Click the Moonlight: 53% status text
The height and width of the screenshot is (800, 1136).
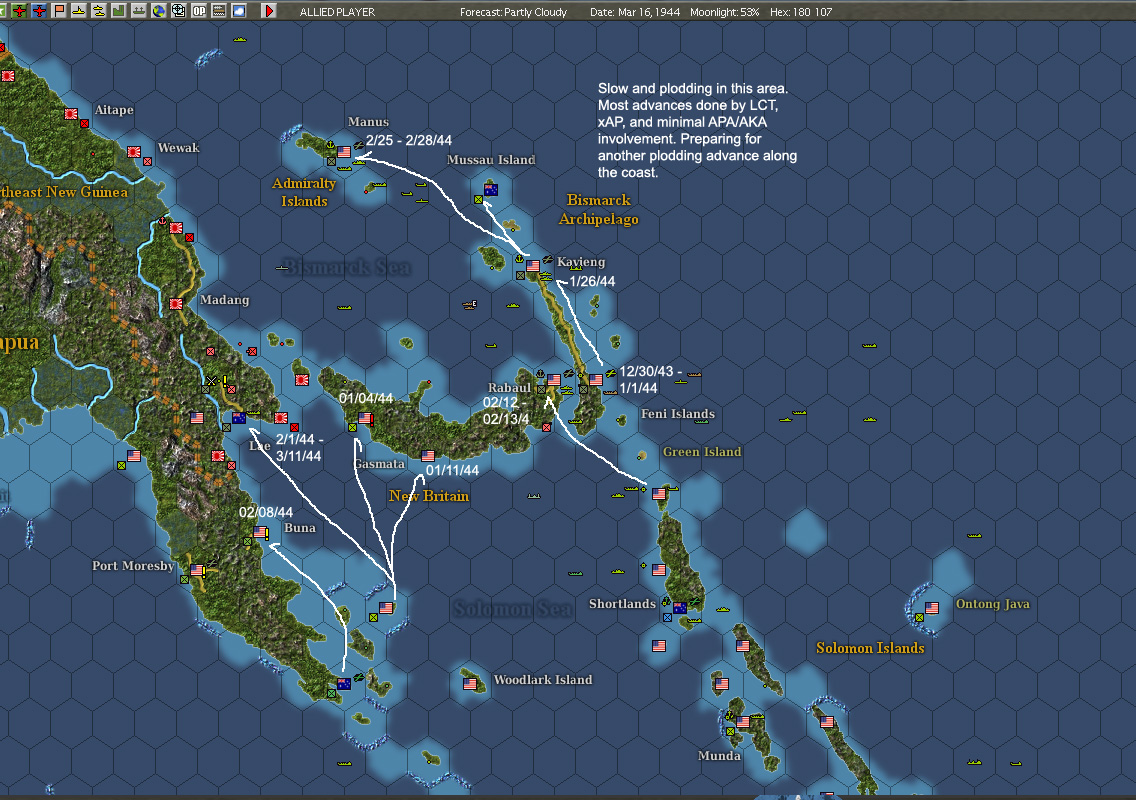point(724,12)
